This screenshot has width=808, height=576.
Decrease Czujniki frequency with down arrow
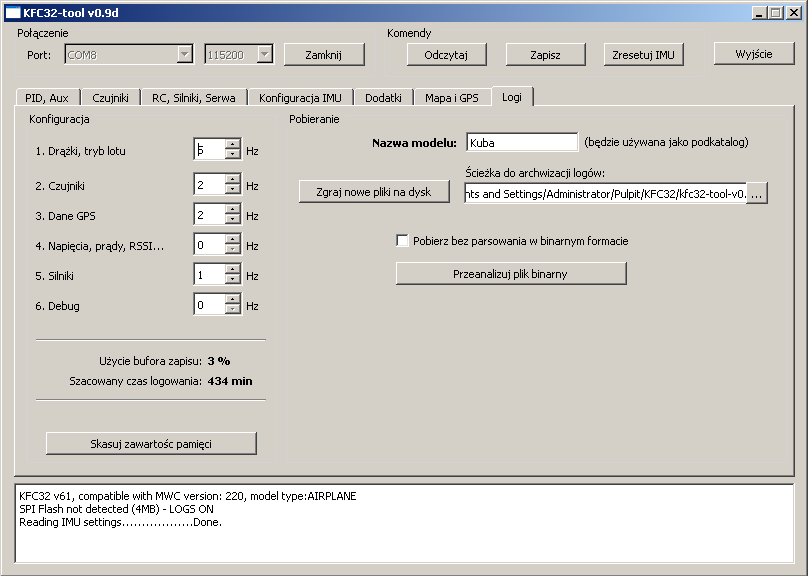(x=233, y=191)
